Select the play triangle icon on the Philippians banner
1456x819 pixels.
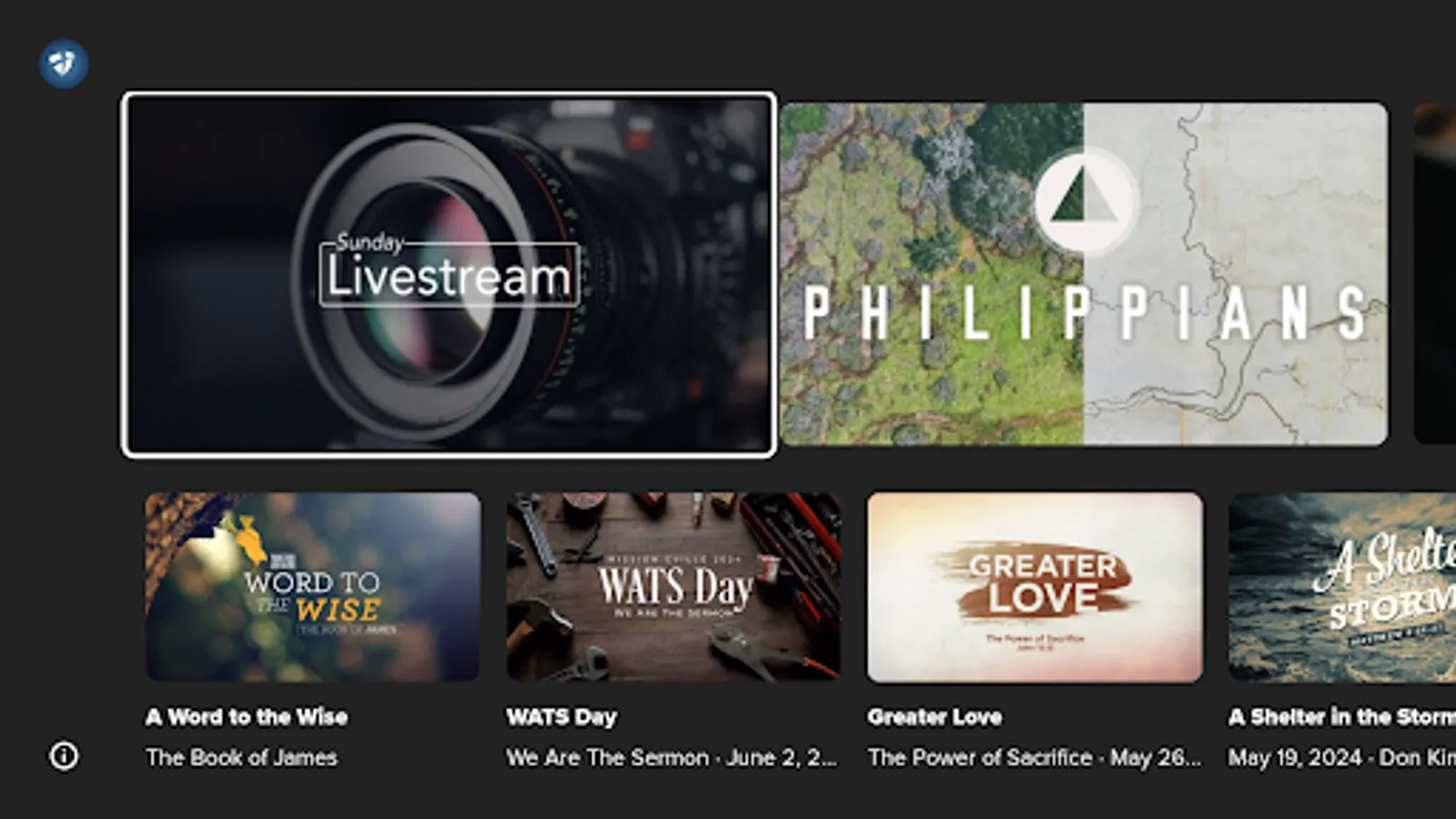pyautogui.click(x=1084, y=202)
